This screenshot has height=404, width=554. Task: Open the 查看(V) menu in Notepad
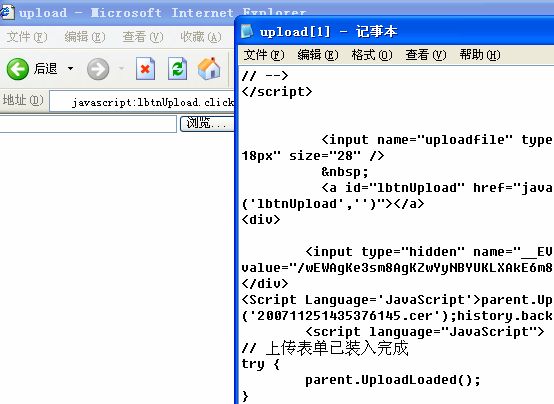click(426, 55)
